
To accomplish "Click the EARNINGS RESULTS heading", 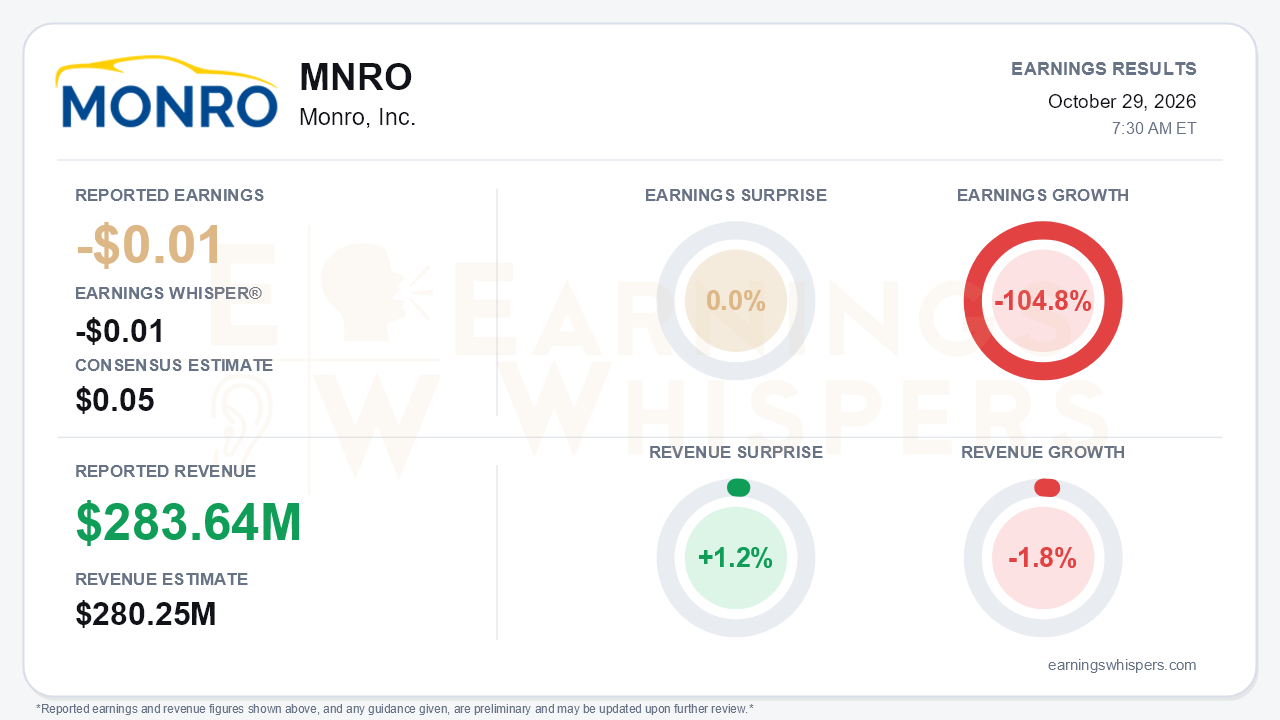I will pyautogui.click(x=1104, y=69).
